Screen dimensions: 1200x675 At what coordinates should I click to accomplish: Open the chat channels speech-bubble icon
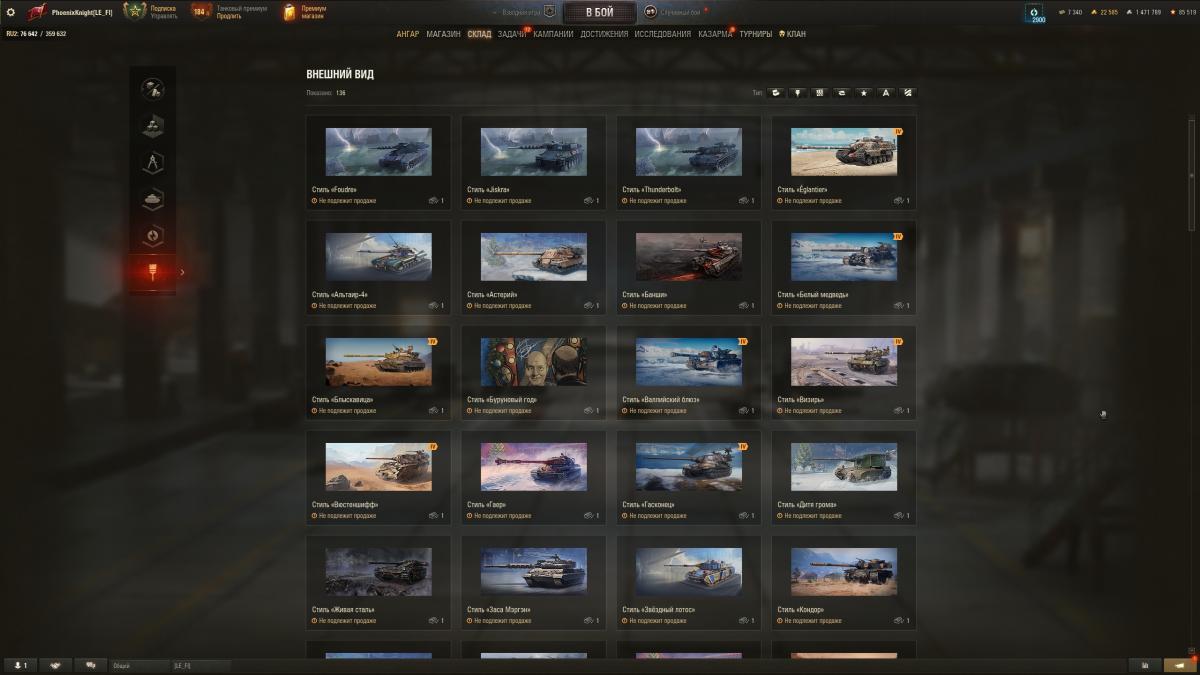point(92,665)
